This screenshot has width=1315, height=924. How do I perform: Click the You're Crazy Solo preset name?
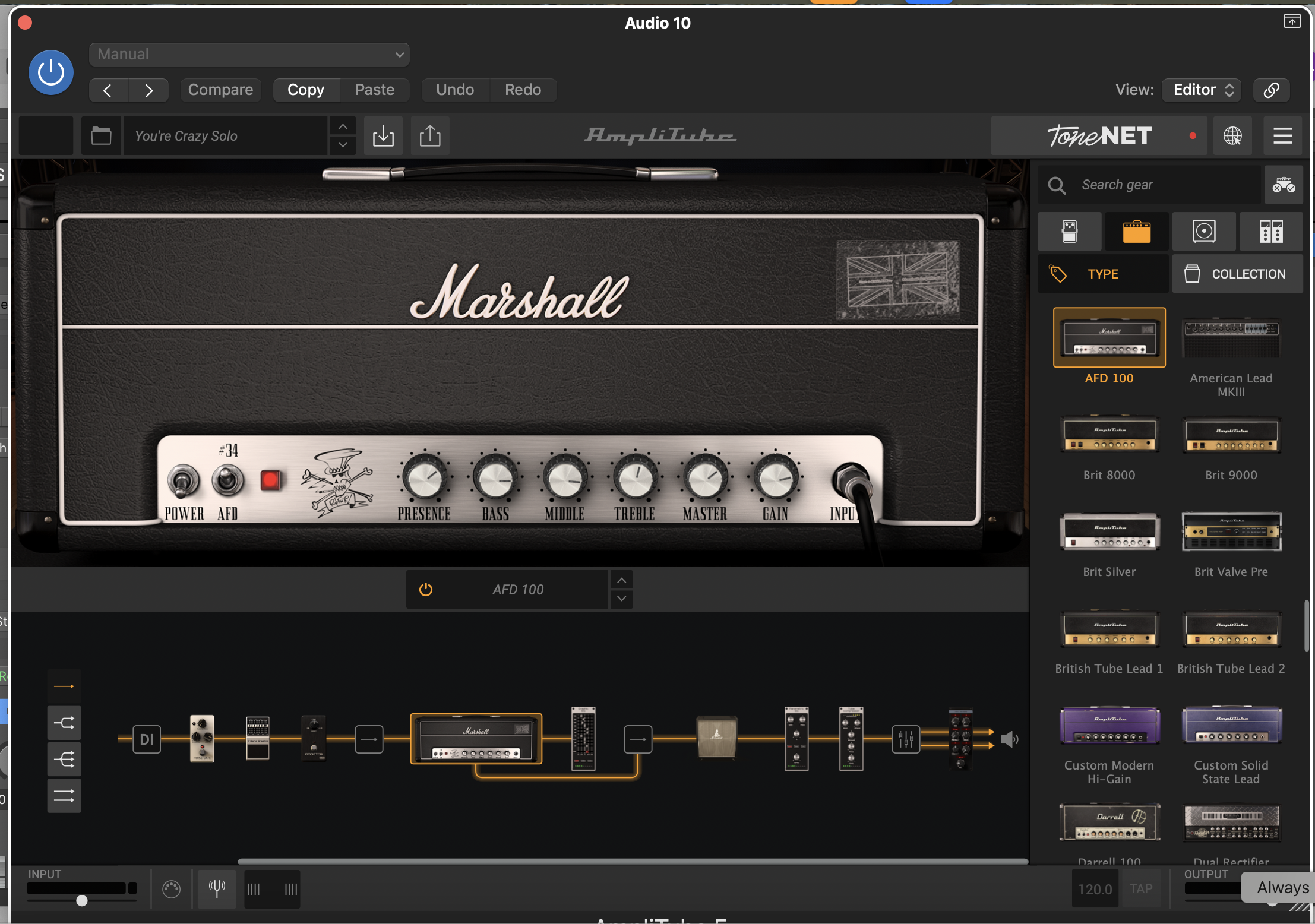(226, 136)
